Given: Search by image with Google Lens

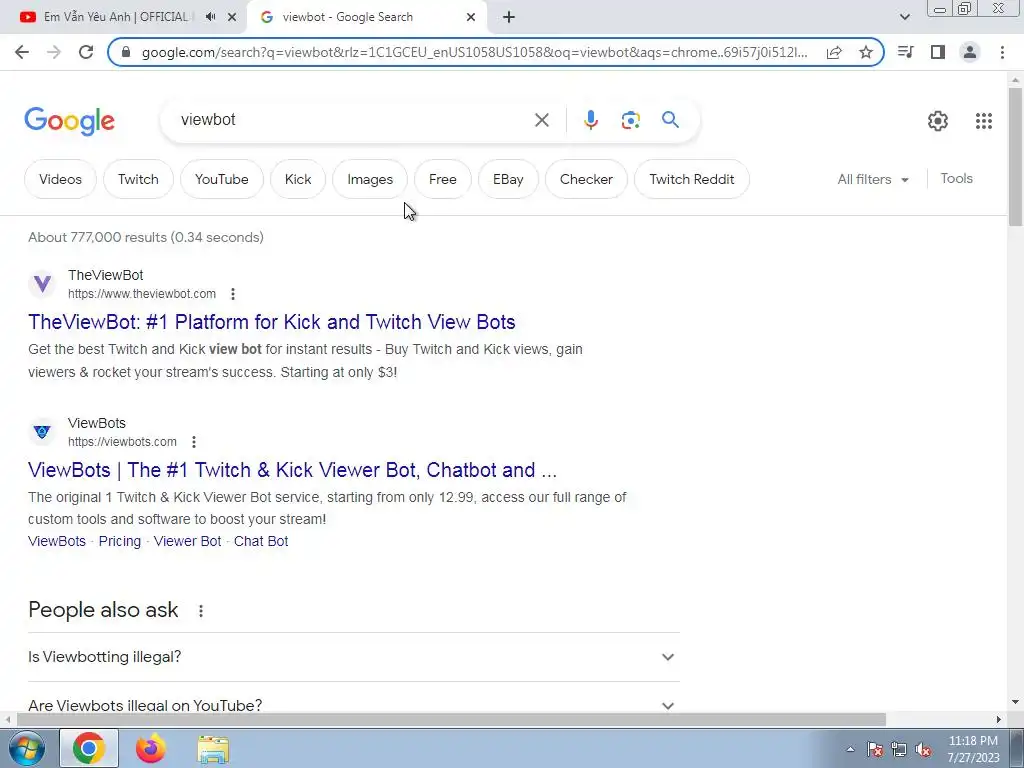Looking at the screenshot, I should pyautogui.click(x=630, y=120).
